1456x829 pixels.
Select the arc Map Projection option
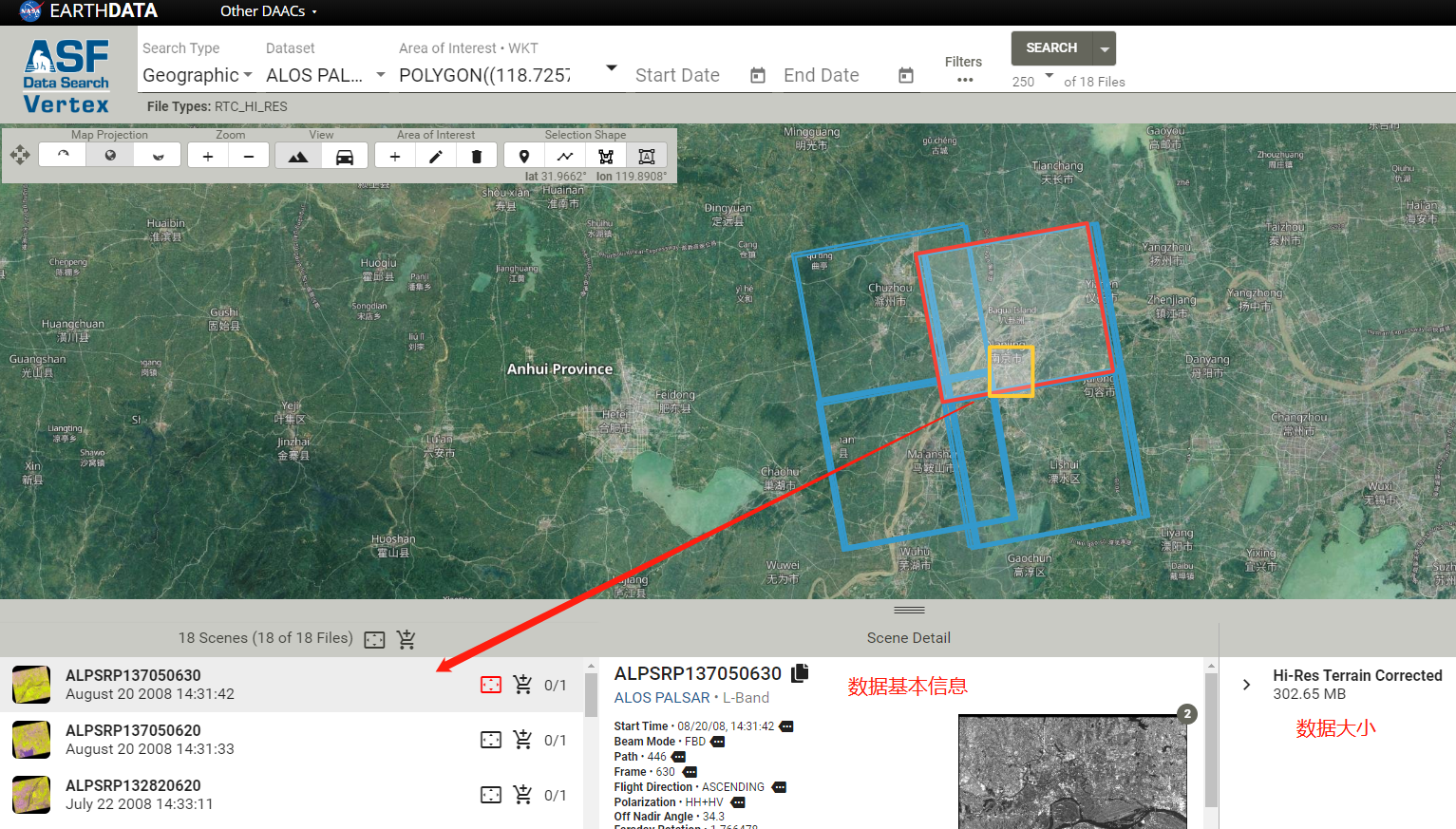click(63, 156)
